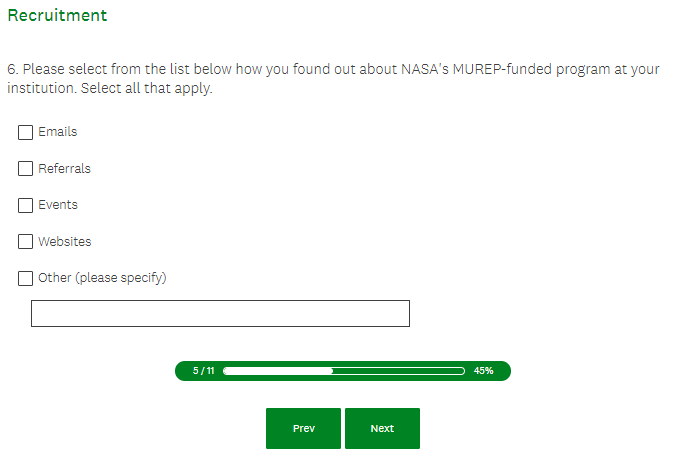Click the 'Other (please specify)' label text

tap(102, 278)
